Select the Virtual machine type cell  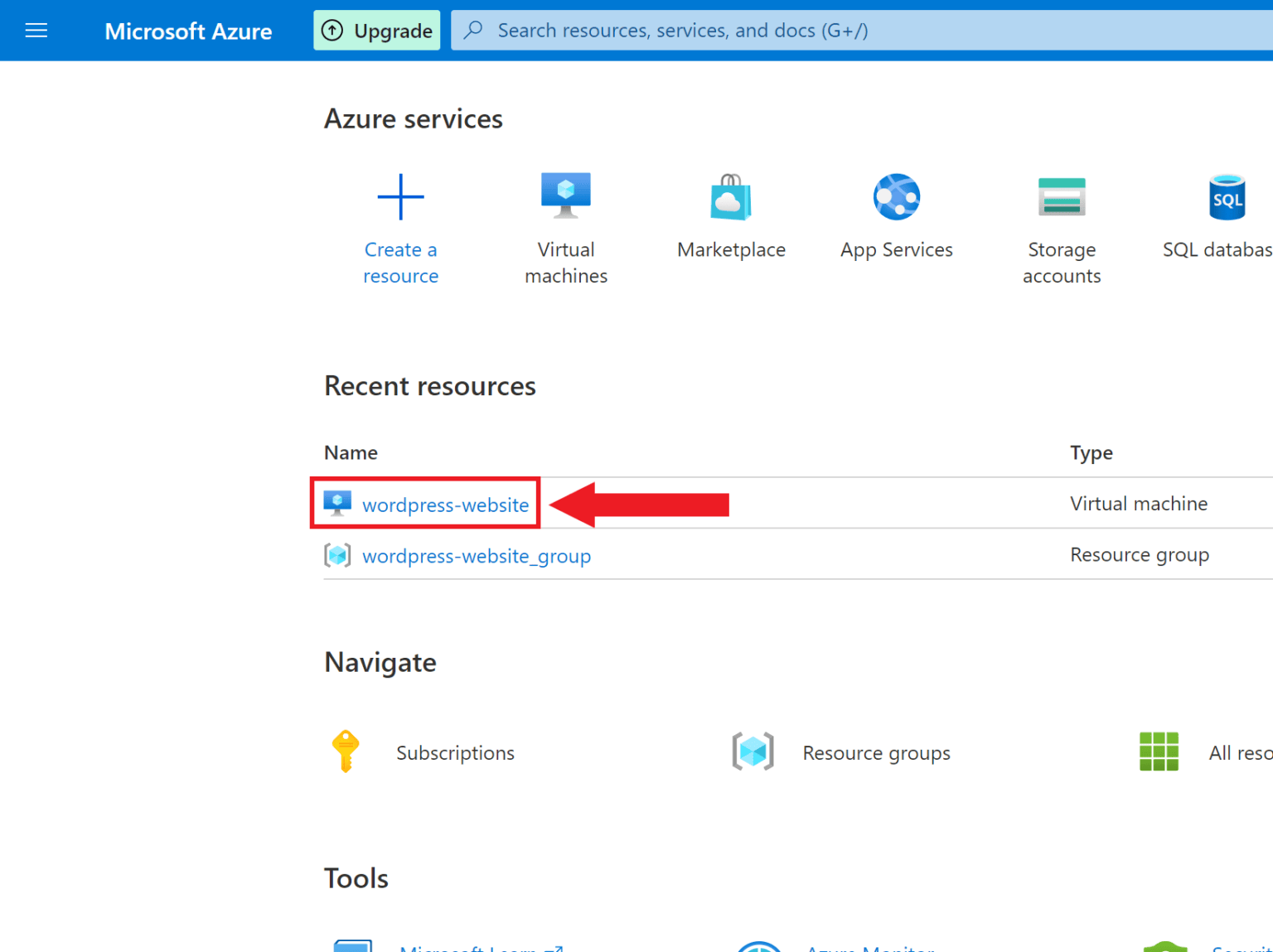click(x=1139, y=503)
